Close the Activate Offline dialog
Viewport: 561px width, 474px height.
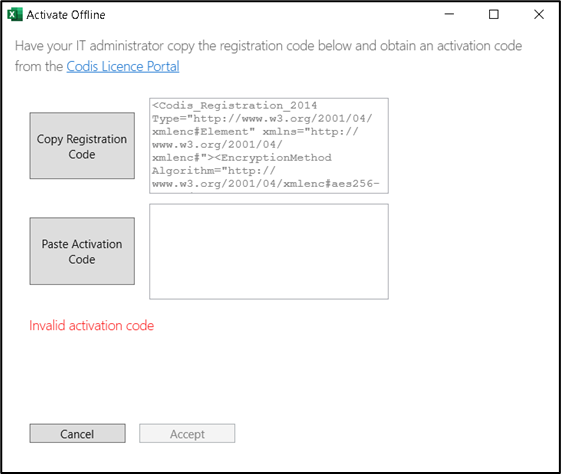tap(539, 14)
